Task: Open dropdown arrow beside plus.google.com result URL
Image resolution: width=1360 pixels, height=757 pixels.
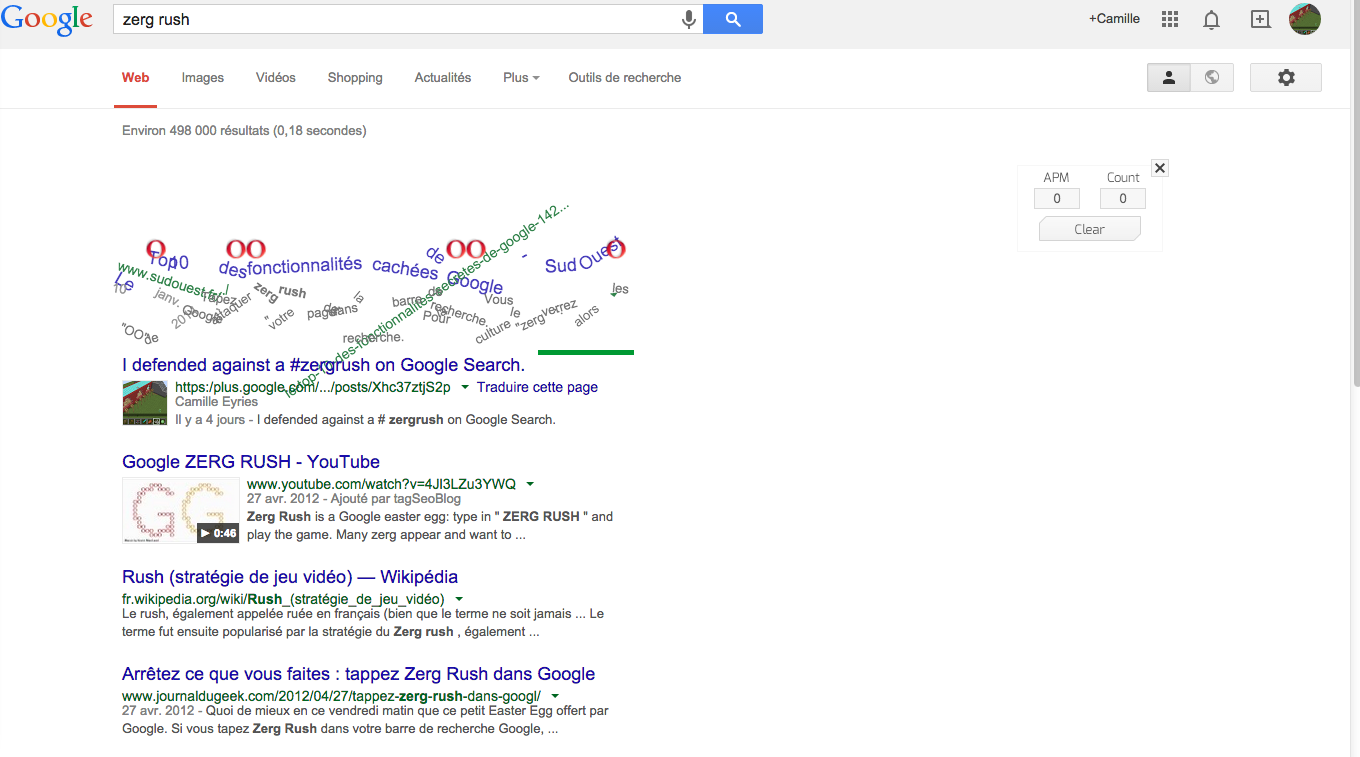Action: point(465,387)
